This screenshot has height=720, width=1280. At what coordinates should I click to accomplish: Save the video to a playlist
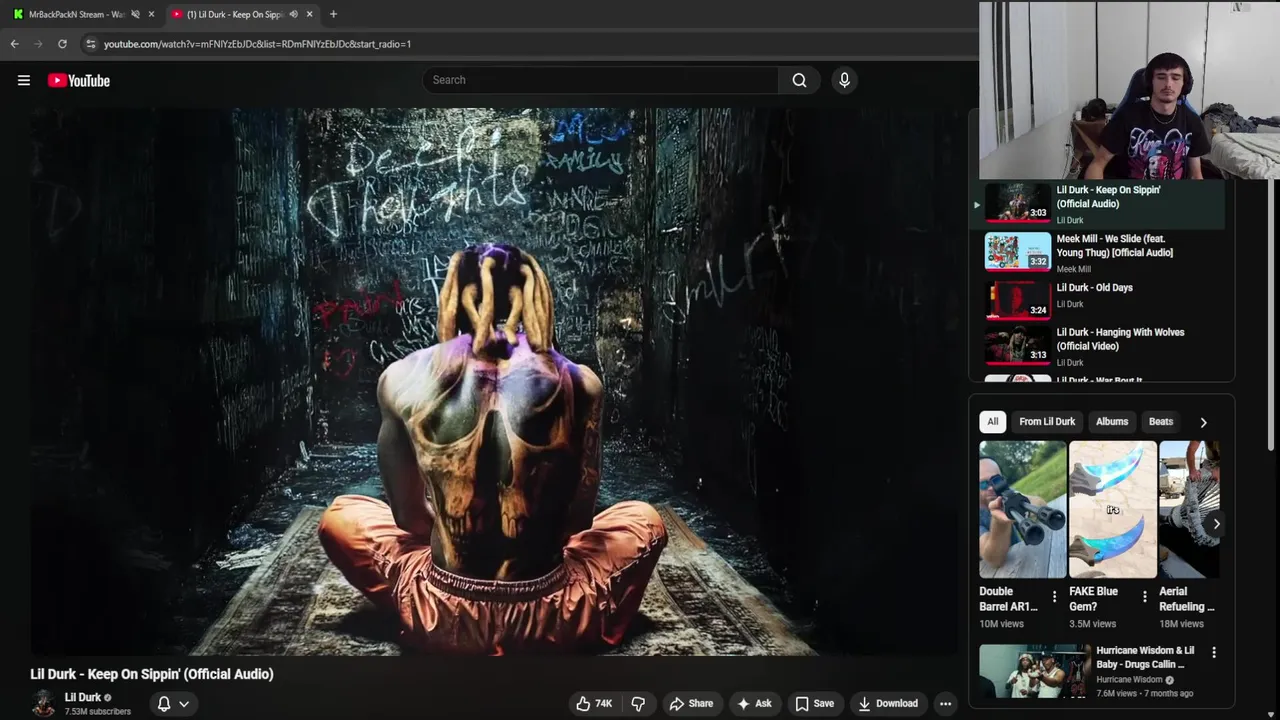814,703
